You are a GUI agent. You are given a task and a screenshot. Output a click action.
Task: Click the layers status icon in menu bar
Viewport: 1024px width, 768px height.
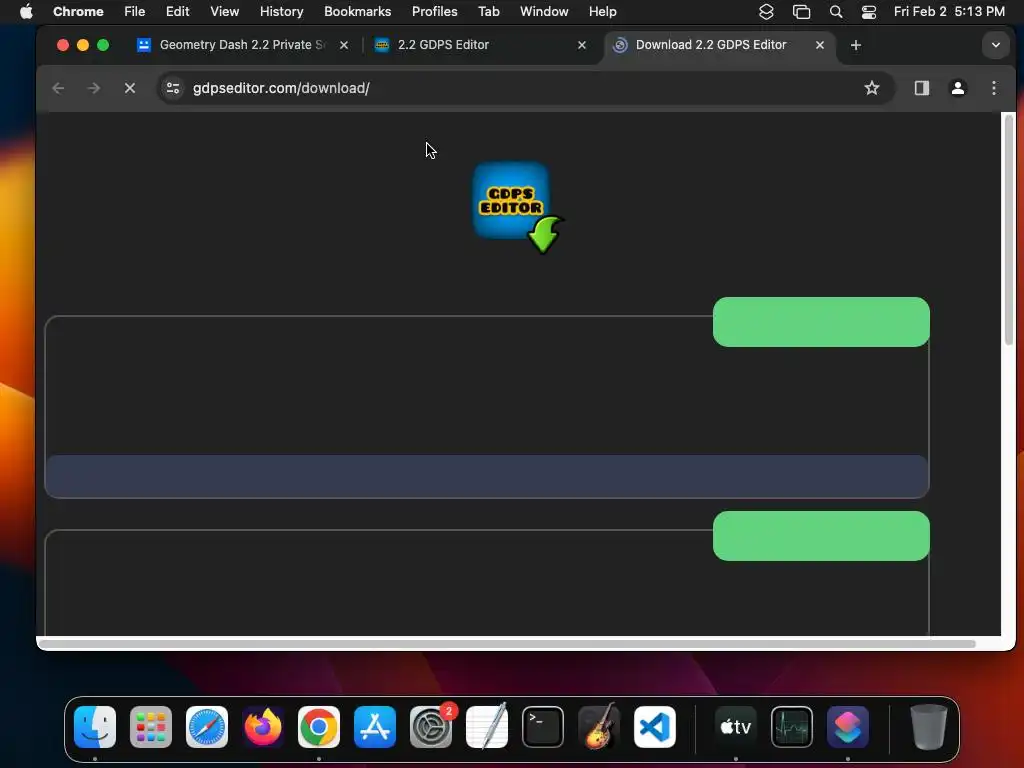[766, 12]
